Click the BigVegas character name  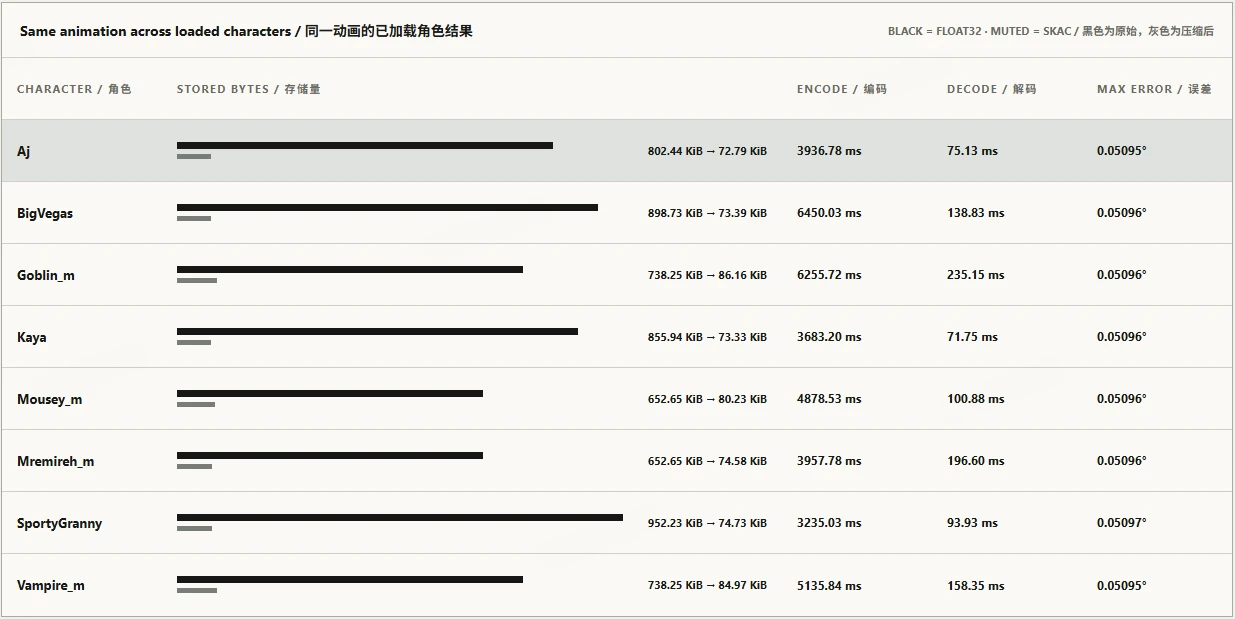tap(45, 213)
